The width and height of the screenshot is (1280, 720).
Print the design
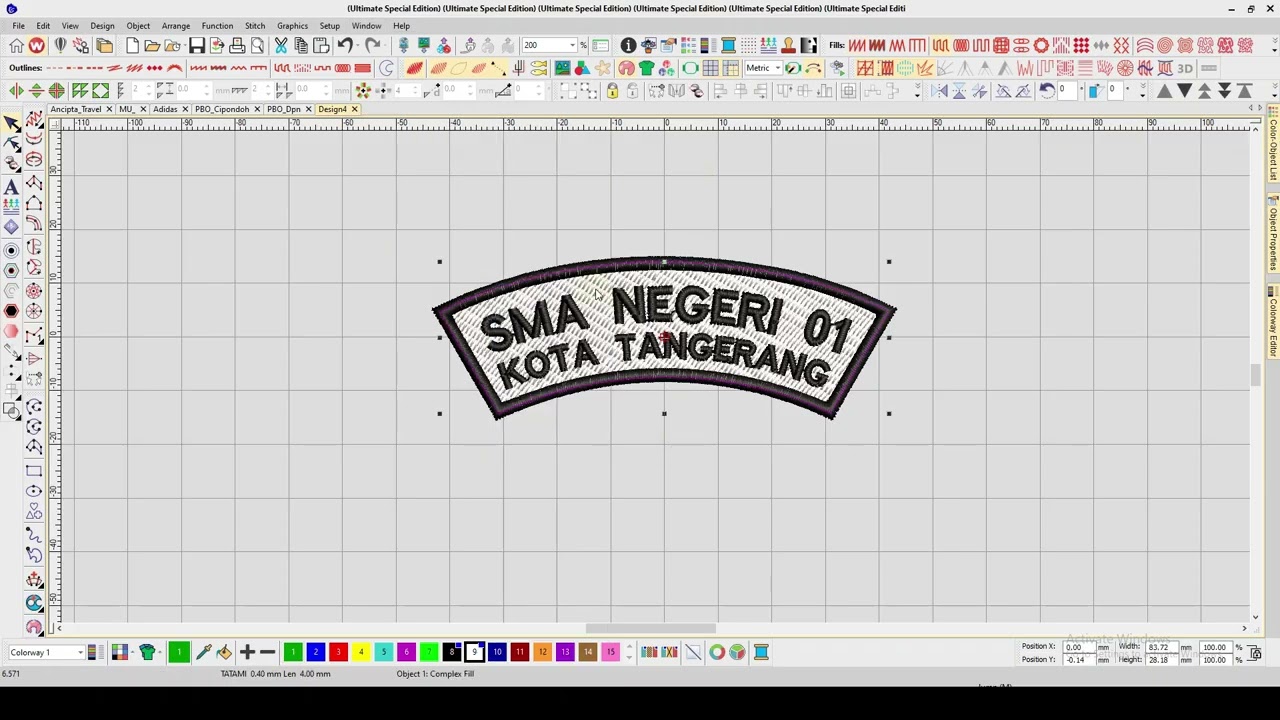(237, 46)
